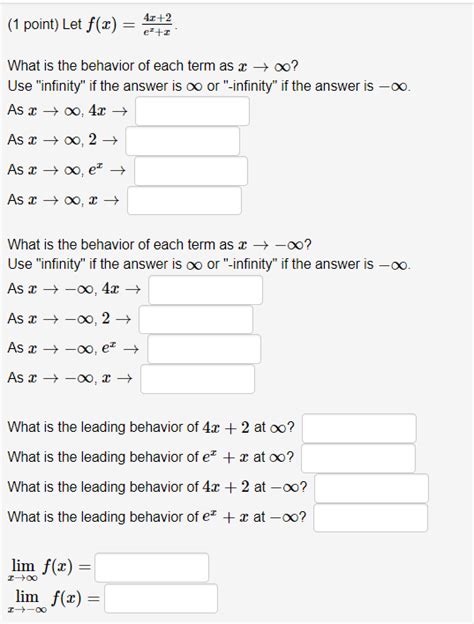
Task: Click the limit of f(x) at infinity answer box
Action: (152, 567)
